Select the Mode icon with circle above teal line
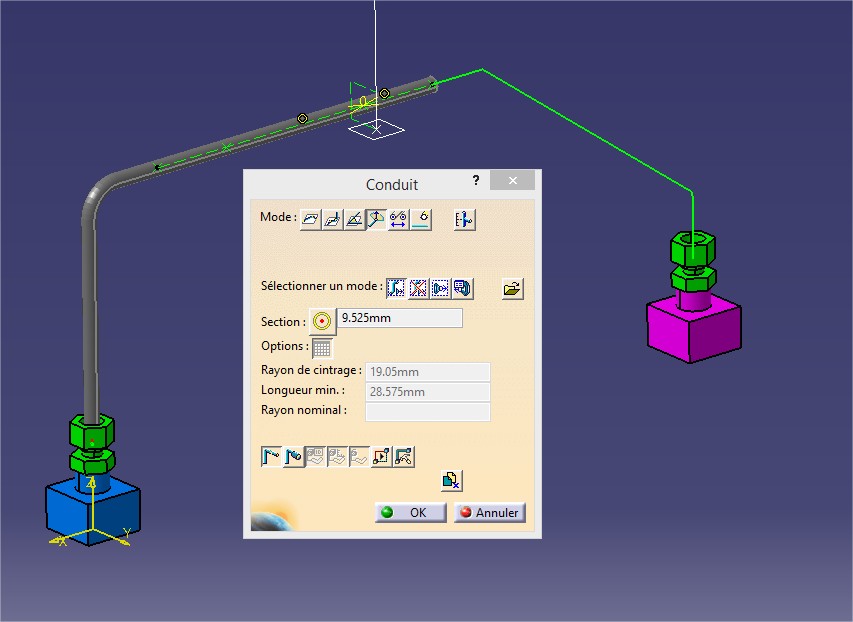853x622 pixels. tap(421, 220)
